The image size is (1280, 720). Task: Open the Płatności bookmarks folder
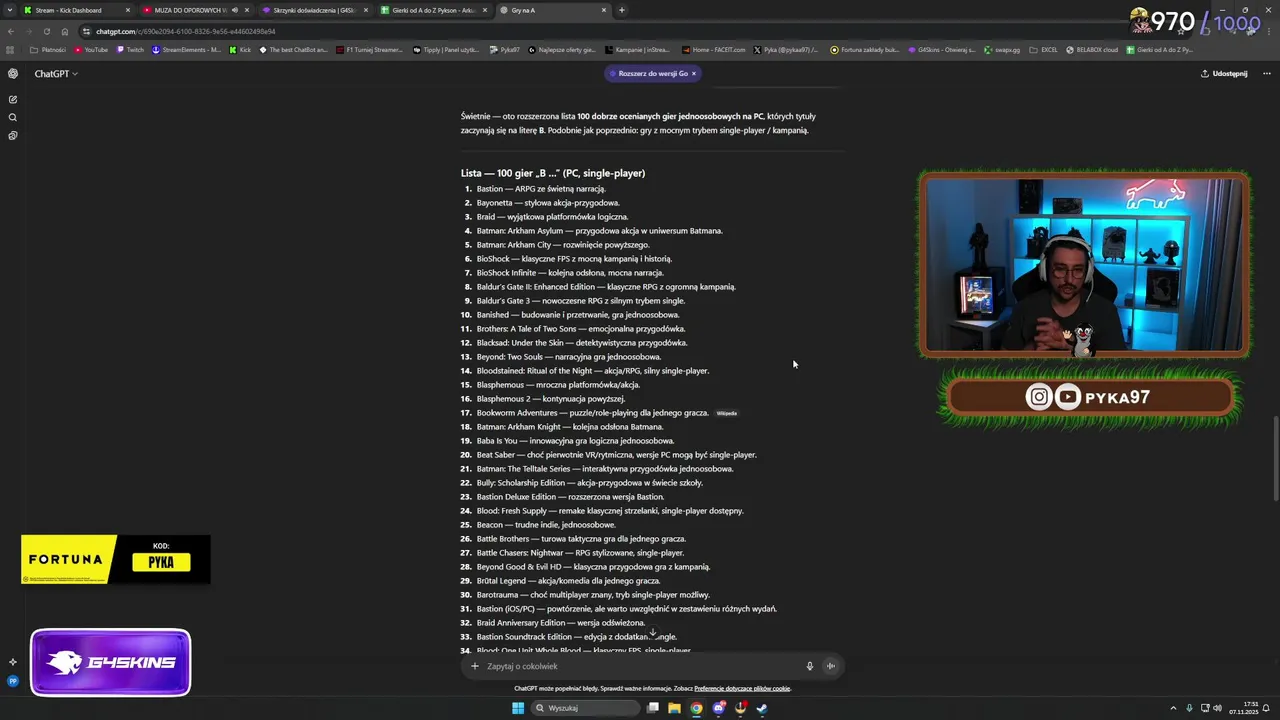tap(48, 49)
